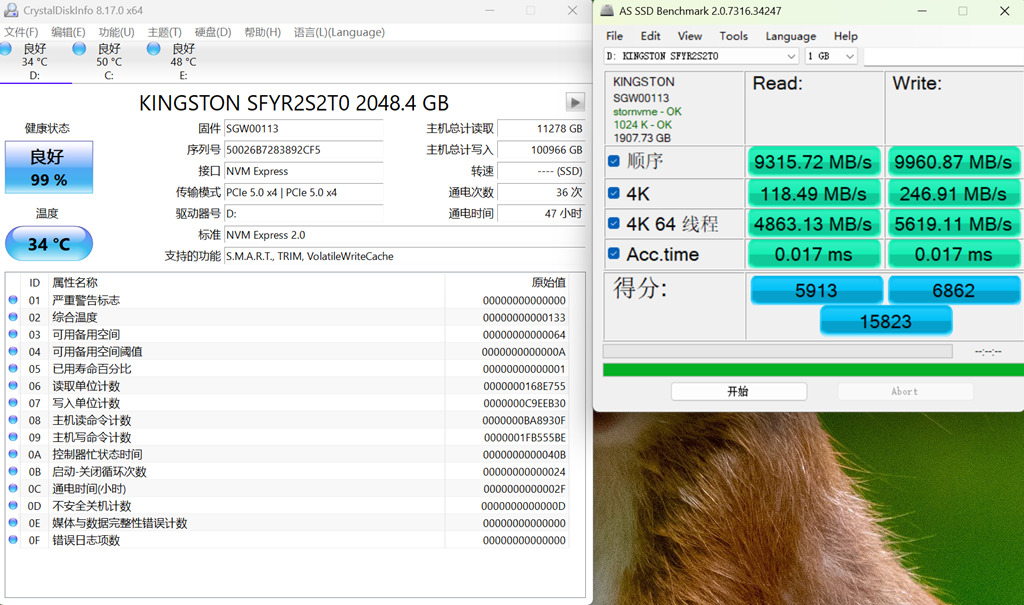
Task: Open the 1 GB test size dropdown
Action: click(831, 56)
